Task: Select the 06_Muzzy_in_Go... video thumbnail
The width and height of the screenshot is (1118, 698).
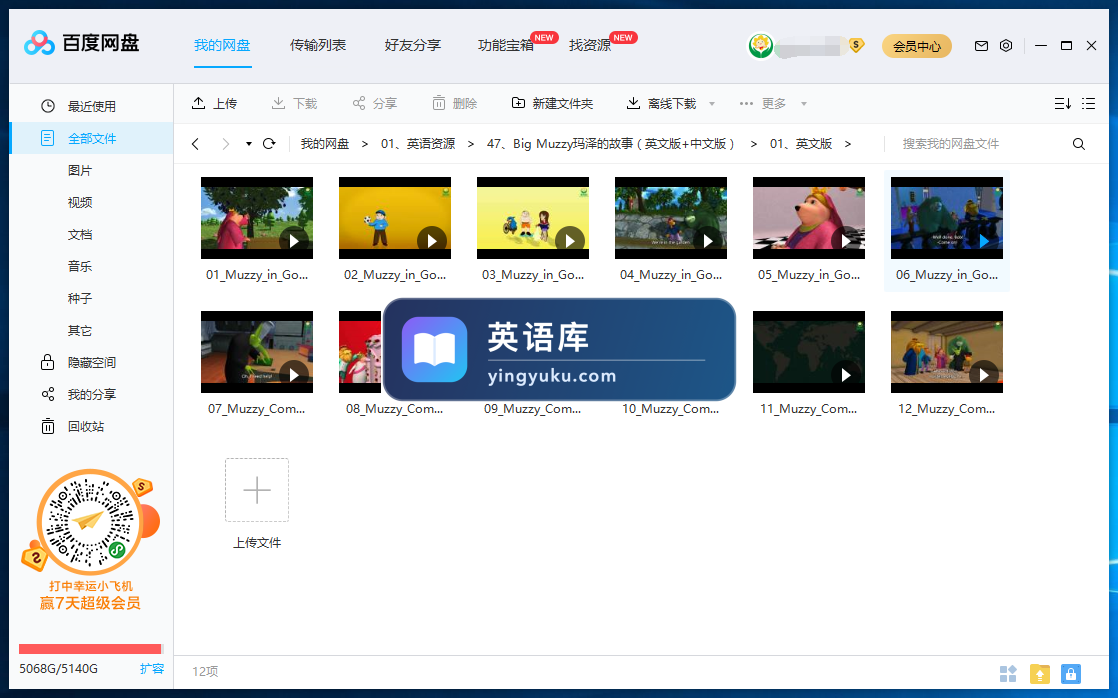Action: point(947,218)
